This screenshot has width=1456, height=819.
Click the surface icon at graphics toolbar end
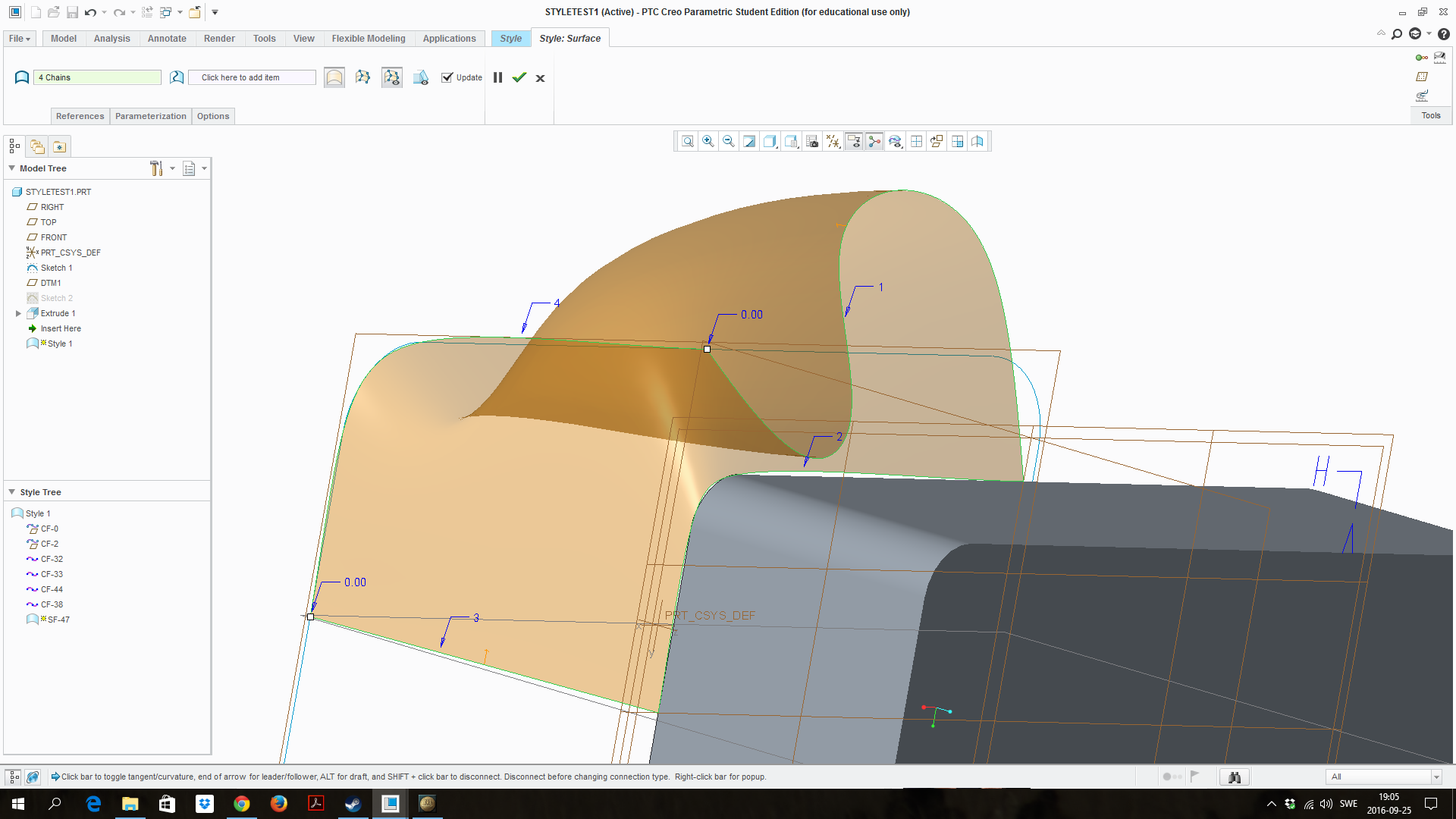[978, 142]
